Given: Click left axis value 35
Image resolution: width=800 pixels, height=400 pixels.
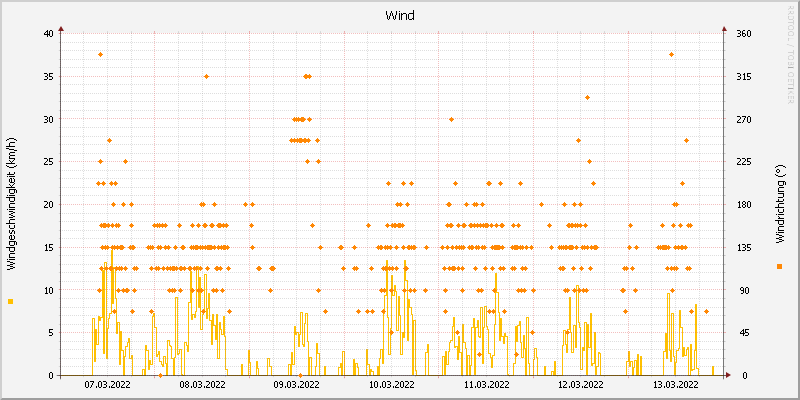Looking at the screenshot, I should pos(48,77).
